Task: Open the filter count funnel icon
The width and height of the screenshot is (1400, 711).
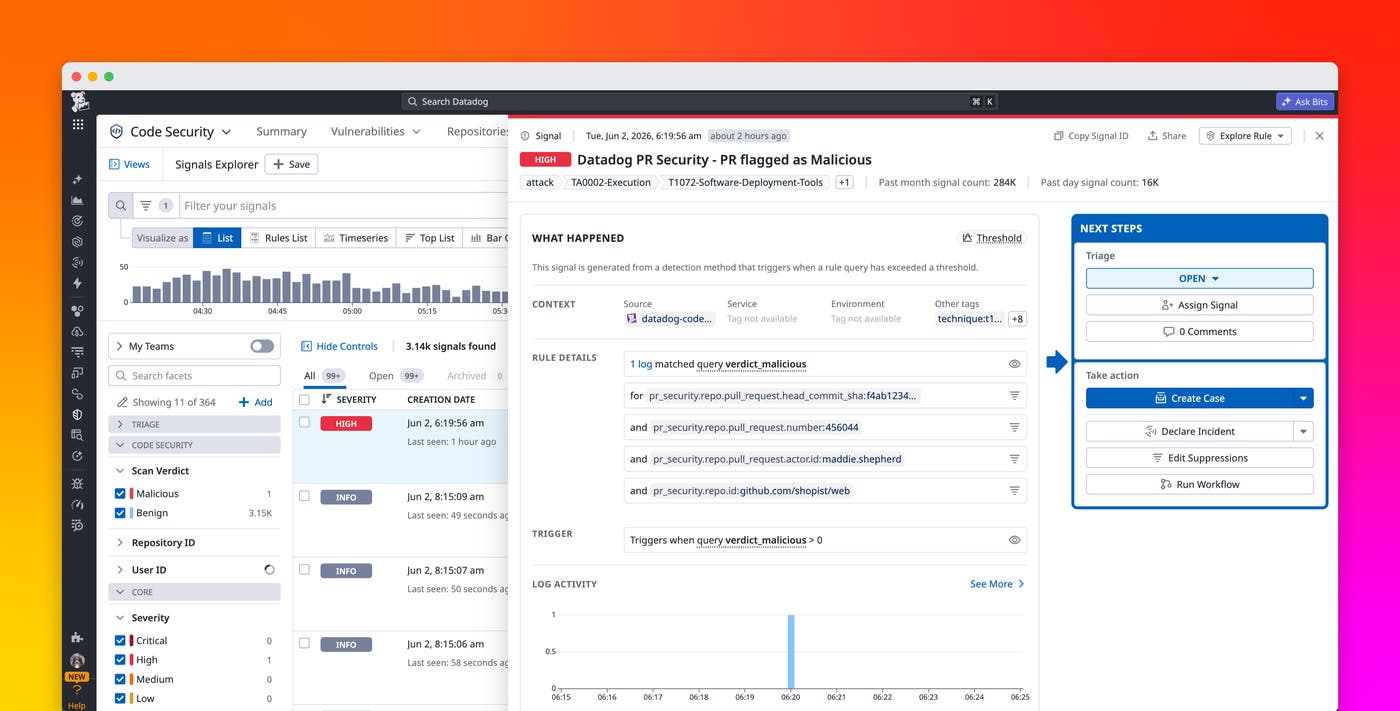Action: click(x=146, y=206)
